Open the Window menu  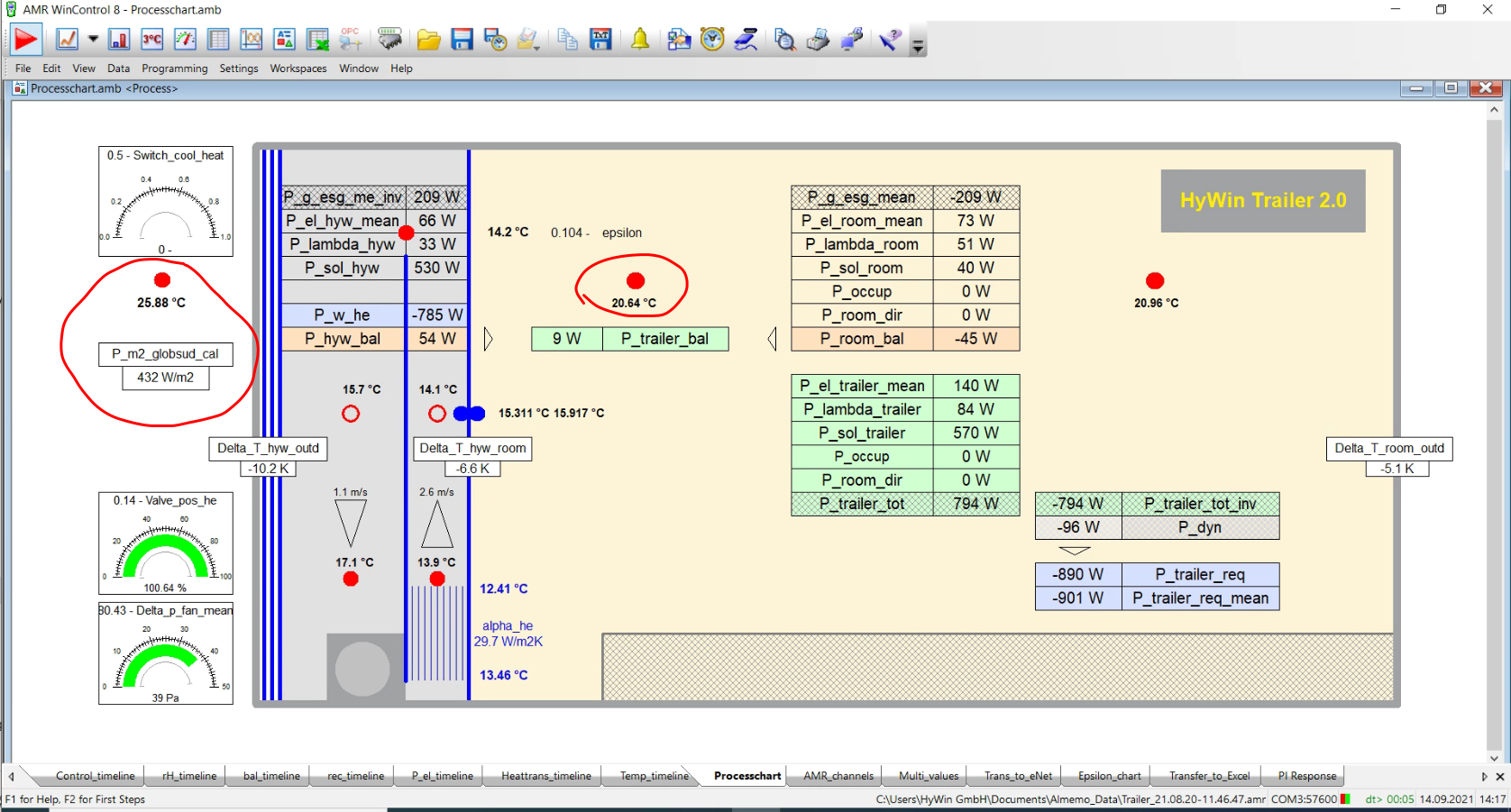pos(359,68)
